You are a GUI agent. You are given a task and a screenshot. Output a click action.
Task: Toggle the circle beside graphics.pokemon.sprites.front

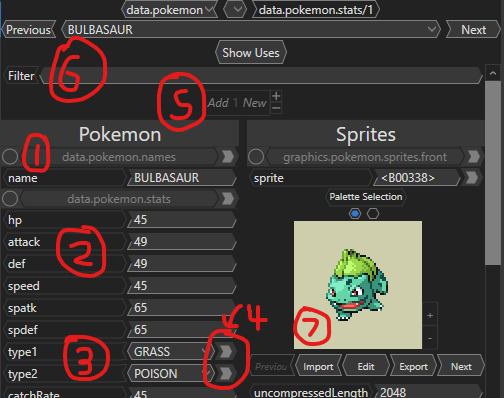(256, 157)
